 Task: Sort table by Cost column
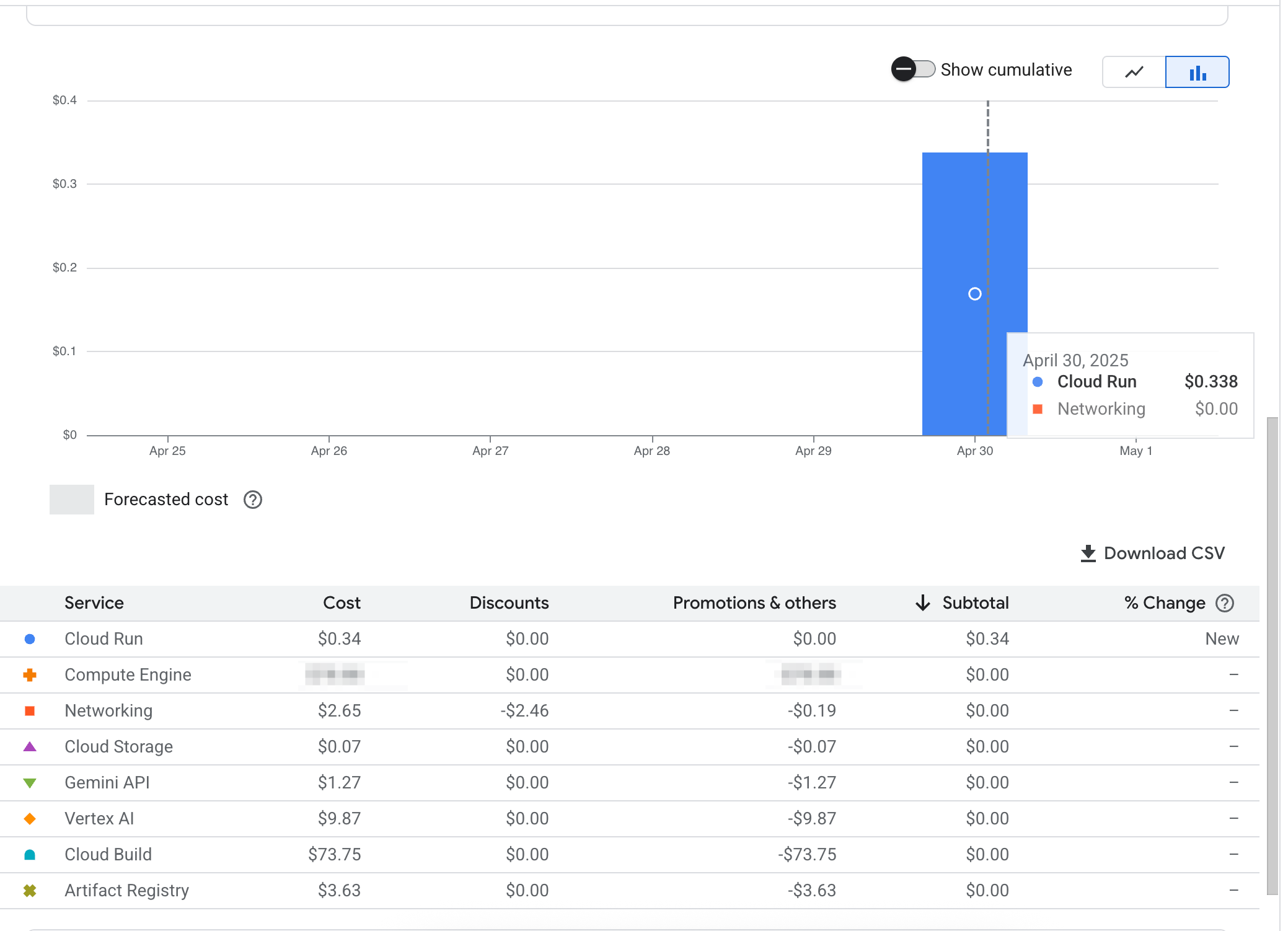(x=342, y=603)
